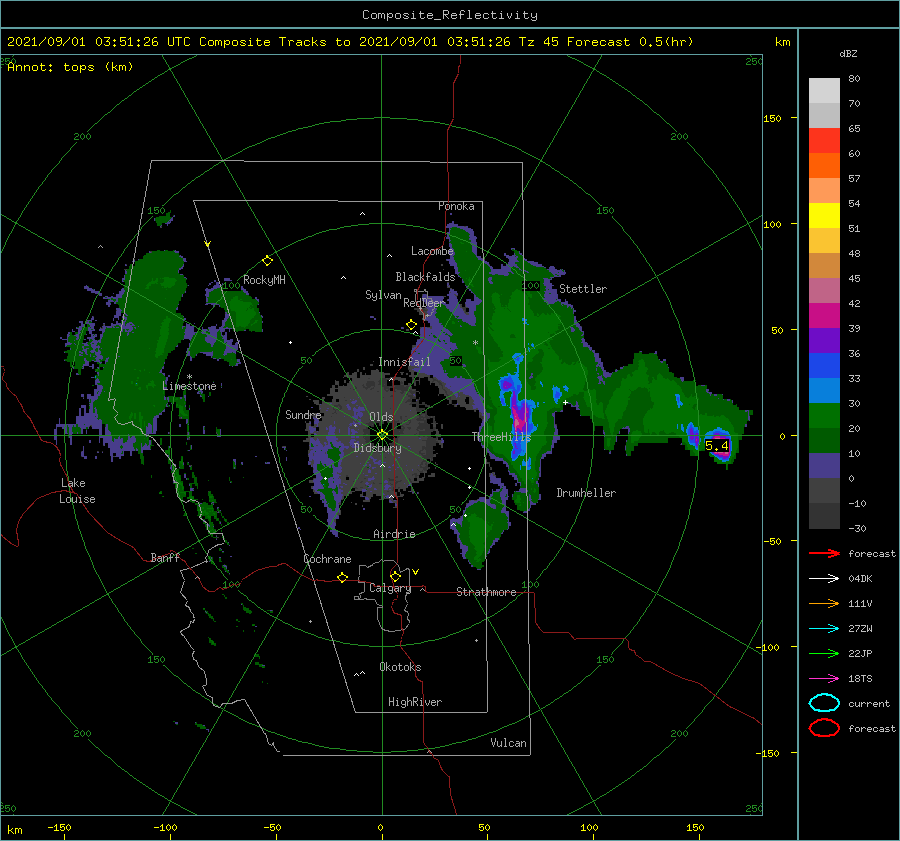Click the Composite_Reflectivity title
Image resolution: width=900 pixels, height=841 pixels.
[x=450, y=15]
